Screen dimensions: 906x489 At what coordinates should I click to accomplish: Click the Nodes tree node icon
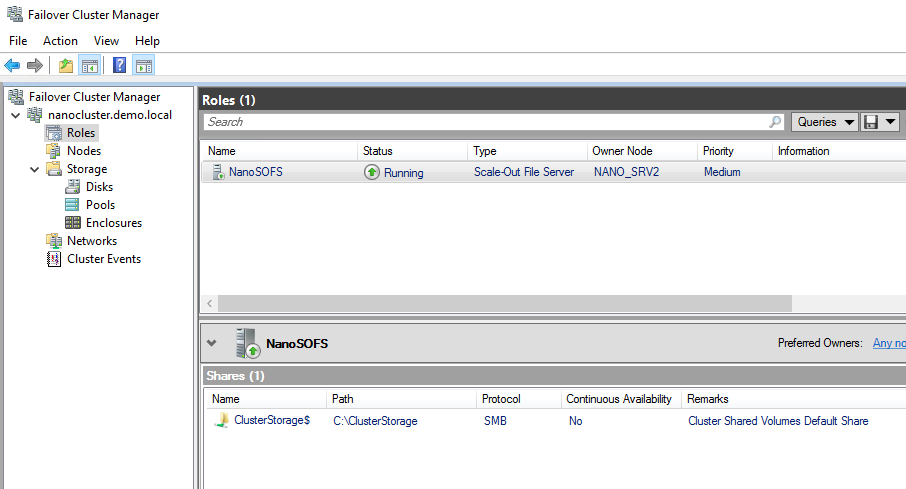[x=54, y=151]
